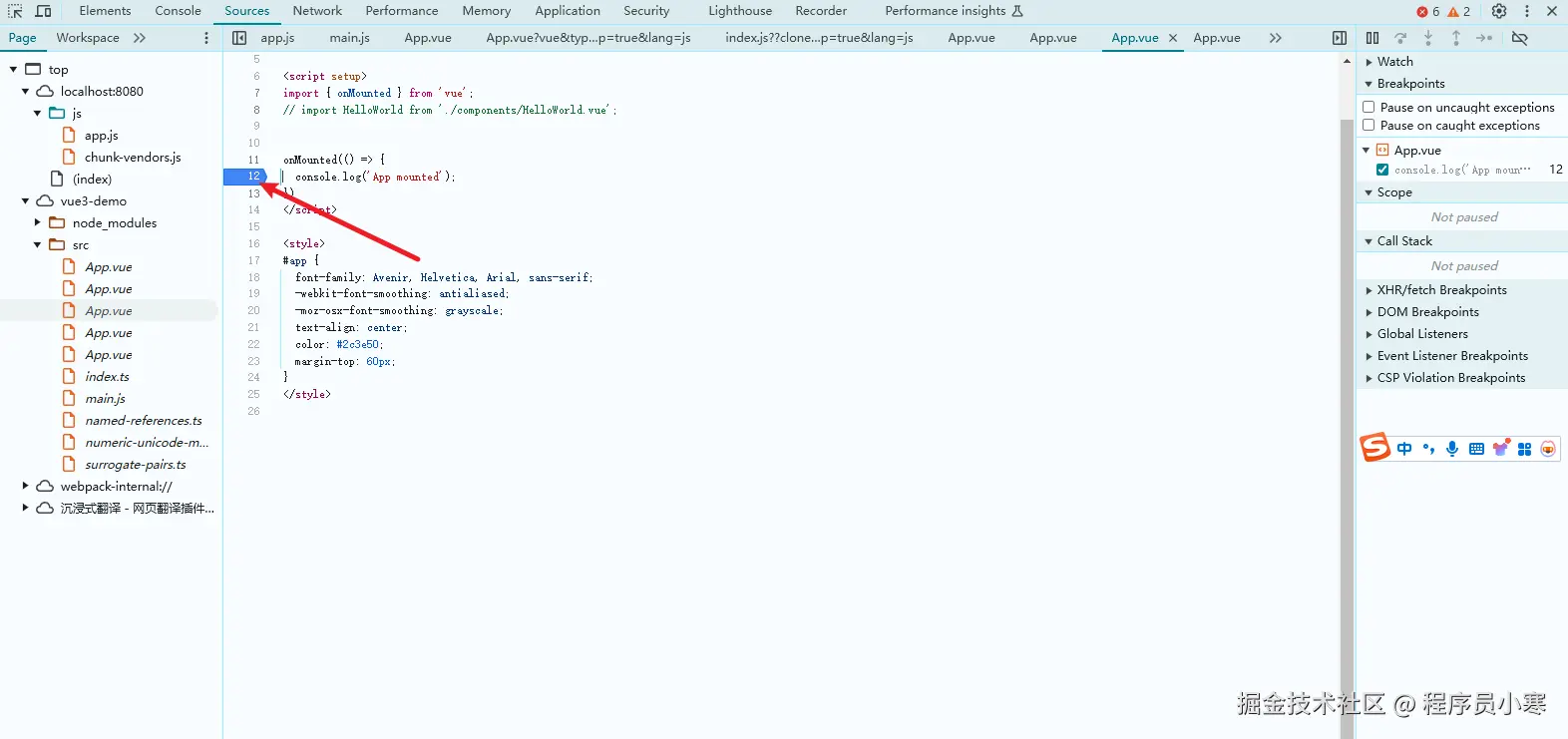Select the Workspace navigator tab
1568x739 pixels.
coord(88,38)
